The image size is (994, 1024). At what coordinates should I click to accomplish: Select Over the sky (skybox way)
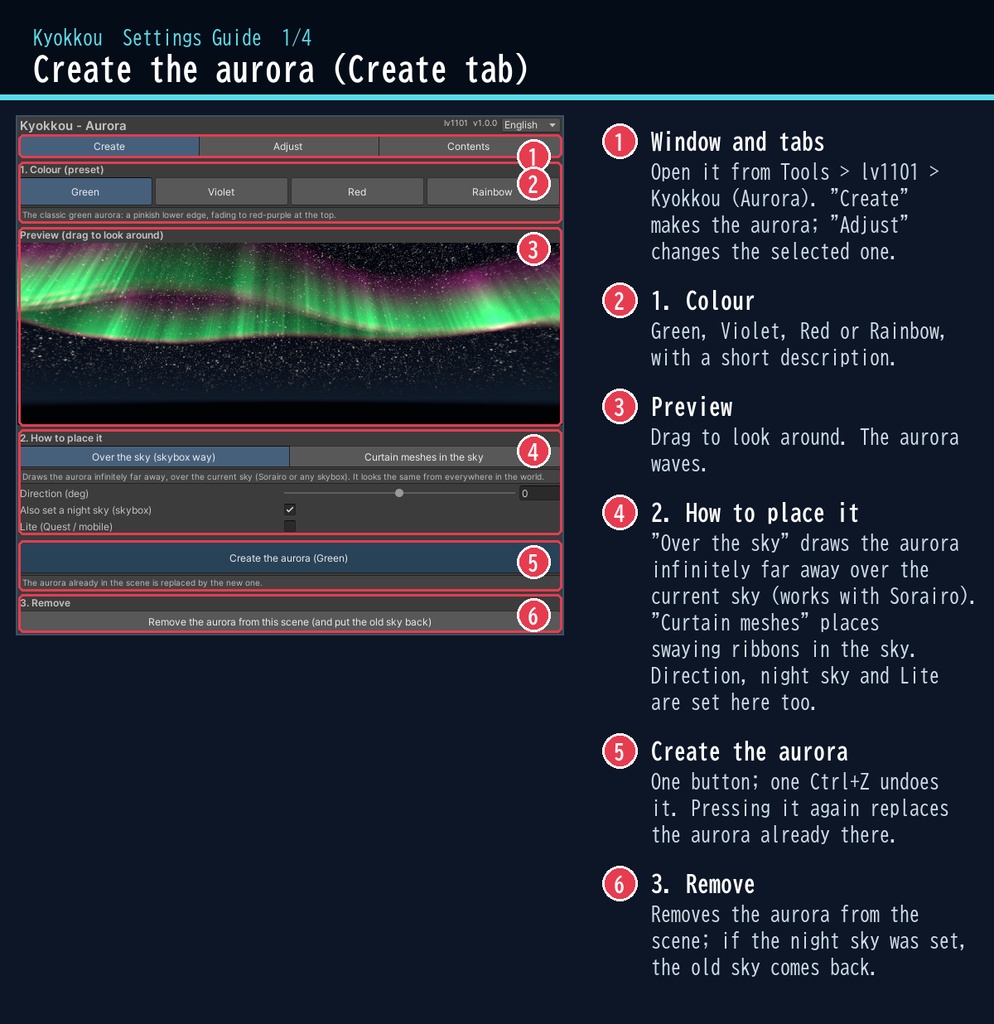(x=154, y=457)
